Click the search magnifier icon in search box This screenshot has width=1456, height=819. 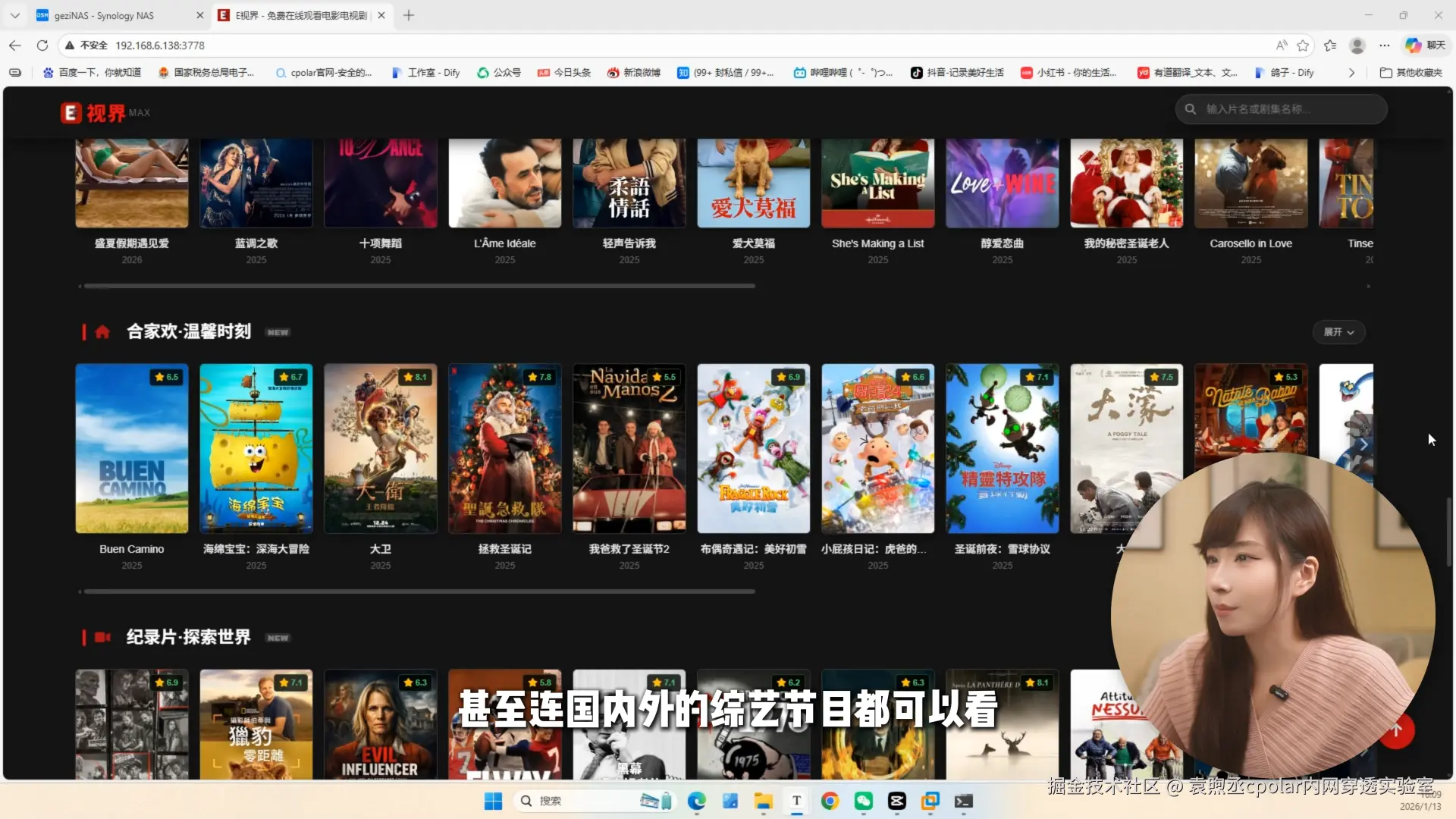tap(1191, 109)
